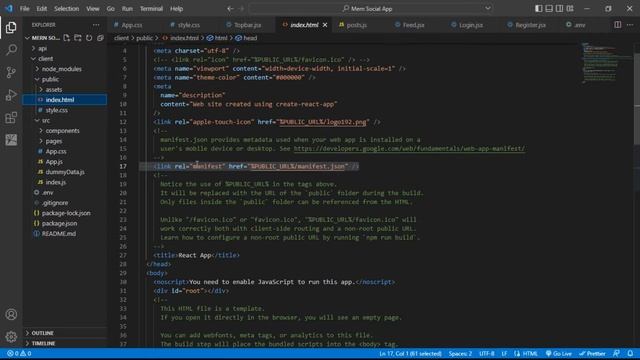Screen dimensions: 640x360
Task: Click the developers.google.com manifest link
Action: 409,149
